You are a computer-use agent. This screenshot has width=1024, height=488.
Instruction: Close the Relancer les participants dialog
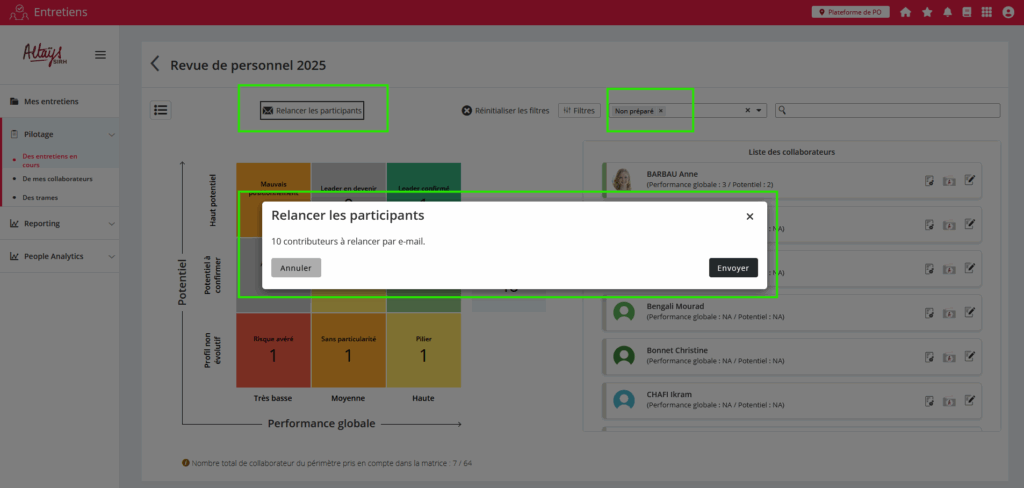750,216
